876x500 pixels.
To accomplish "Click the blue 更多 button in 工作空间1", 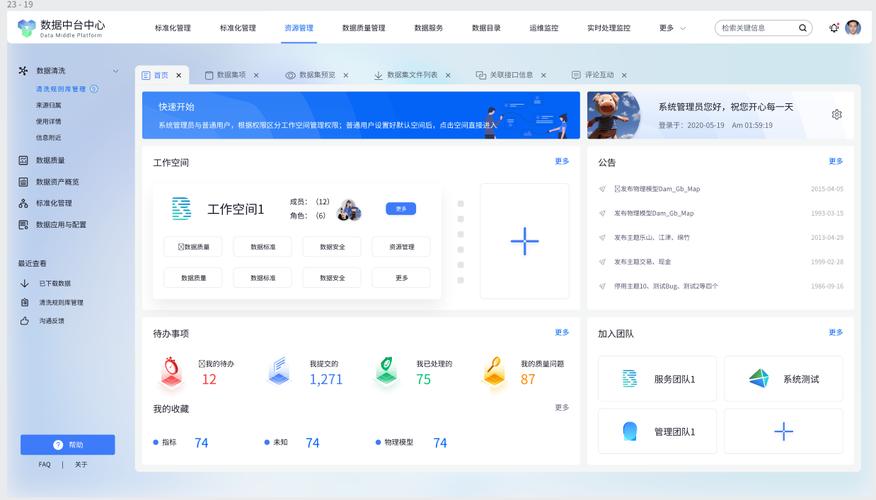I will pyautogui.click(x=401, y=208).
